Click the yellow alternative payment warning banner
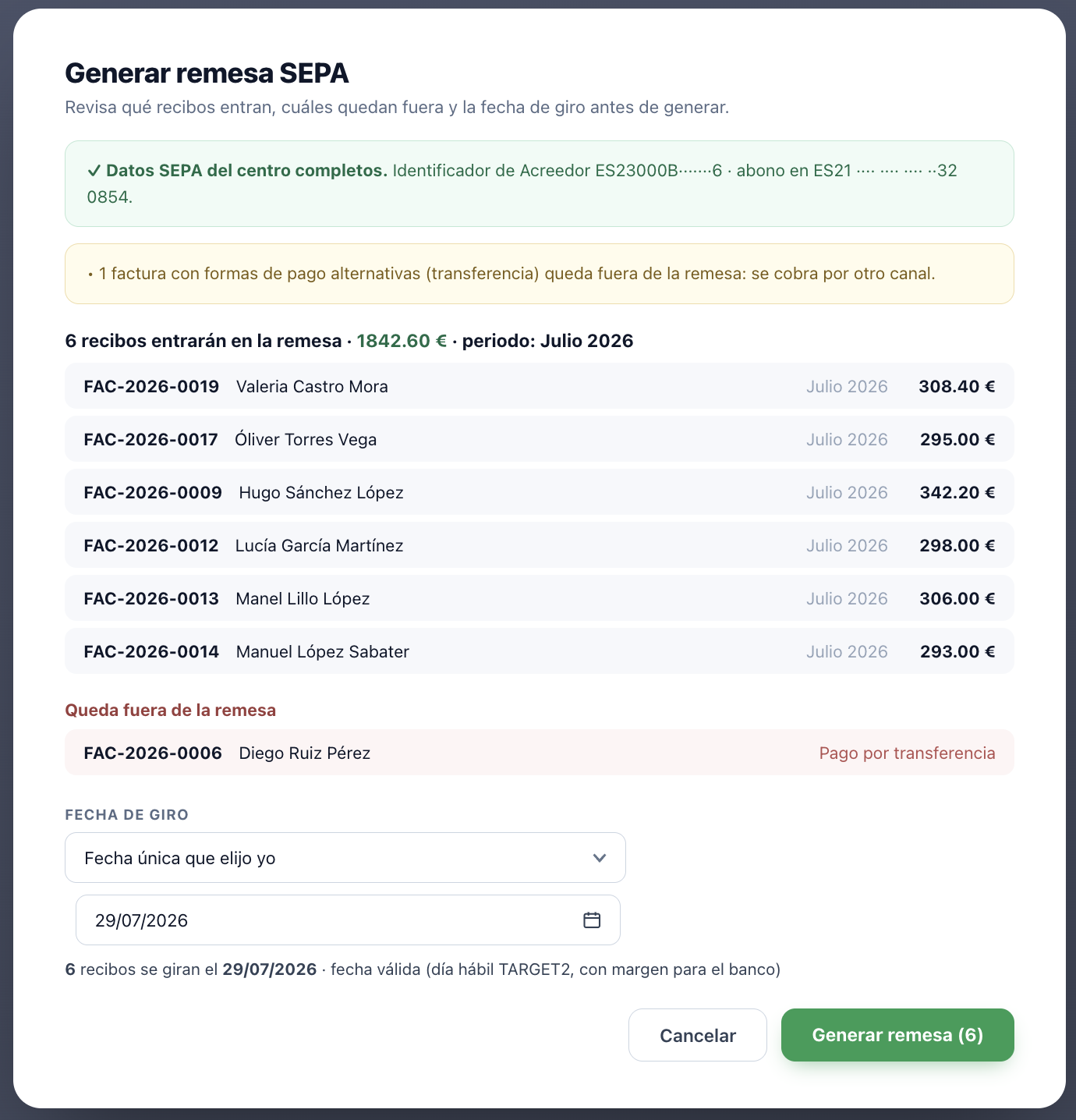The image size is (1076, 1120). [540, 274]
